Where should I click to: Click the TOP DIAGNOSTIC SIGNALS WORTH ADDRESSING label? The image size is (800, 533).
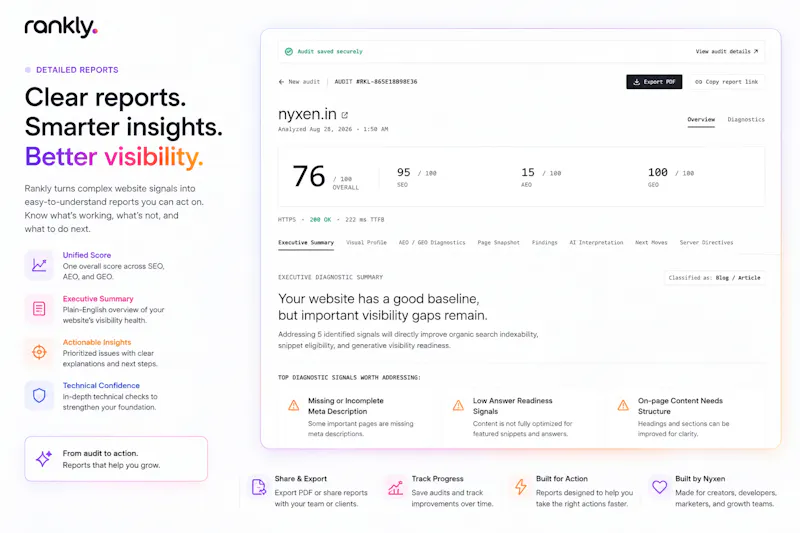349,378
